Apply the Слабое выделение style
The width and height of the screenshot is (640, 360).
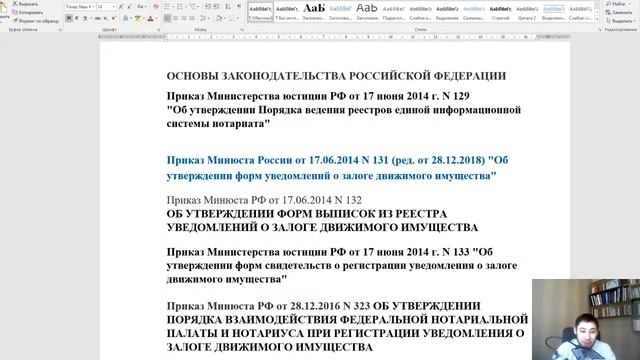(420, 12)
